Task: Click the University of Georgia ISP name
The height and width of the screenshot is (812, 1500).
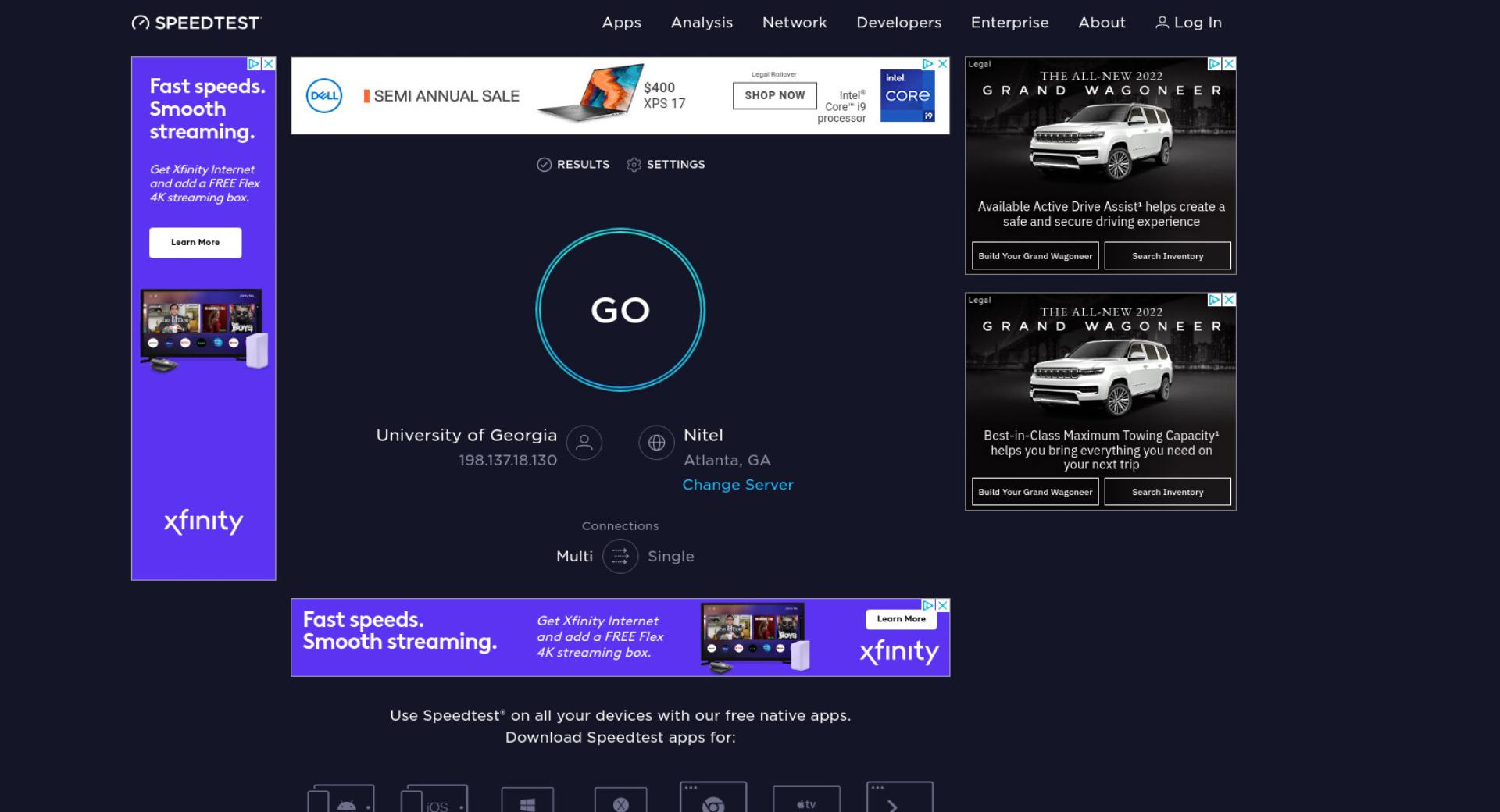Action: point(466,435)
